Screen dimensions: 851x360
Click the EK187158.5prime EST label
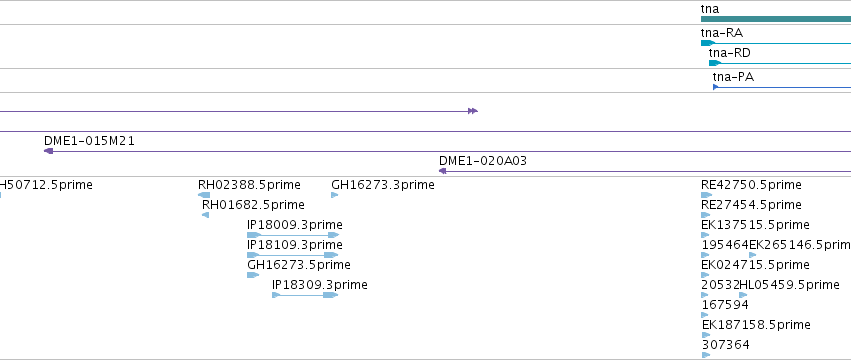point(756,325)
